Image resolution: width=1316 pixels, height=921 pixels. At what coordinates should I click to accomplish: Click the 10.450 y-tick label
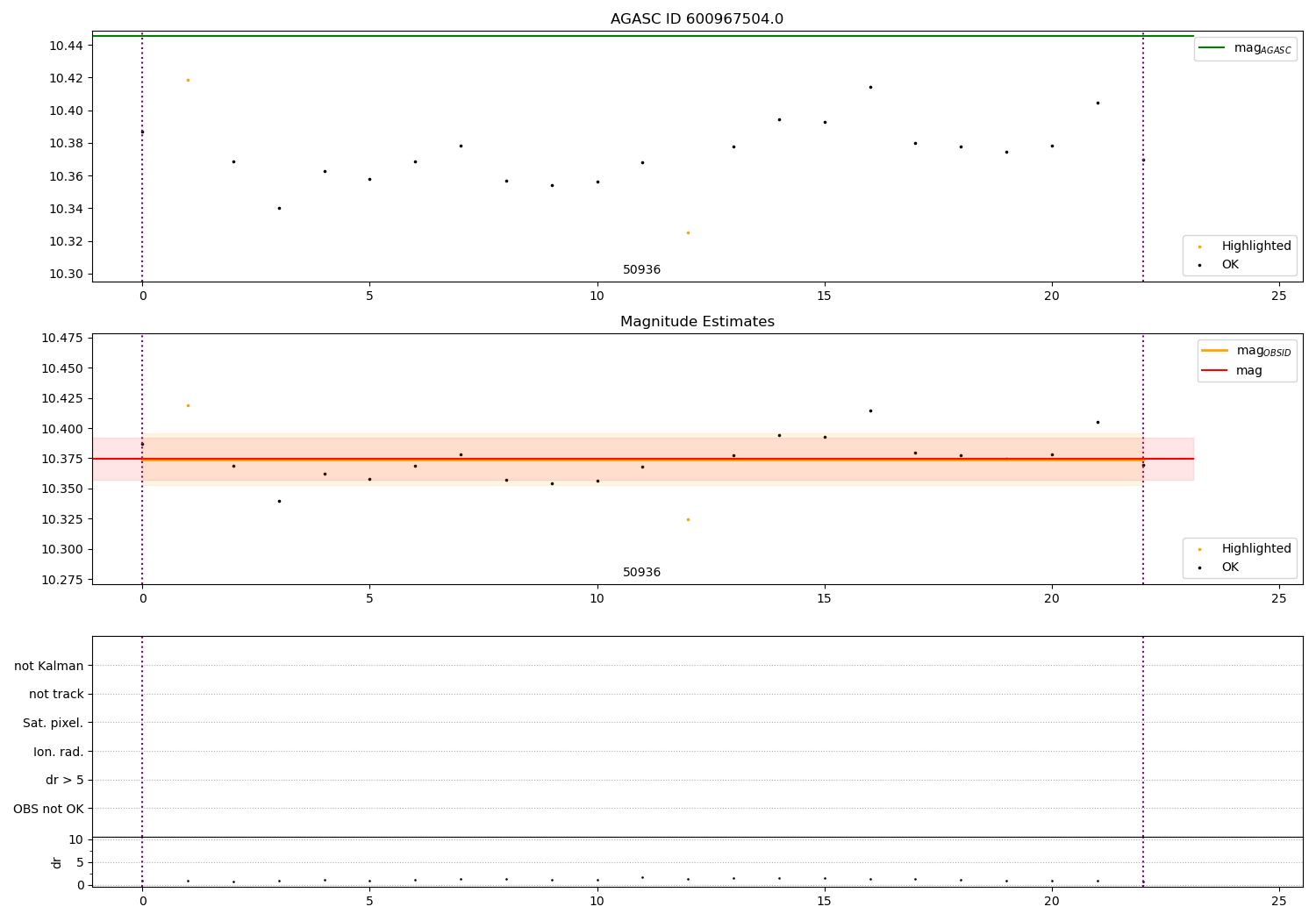point(62,368)
